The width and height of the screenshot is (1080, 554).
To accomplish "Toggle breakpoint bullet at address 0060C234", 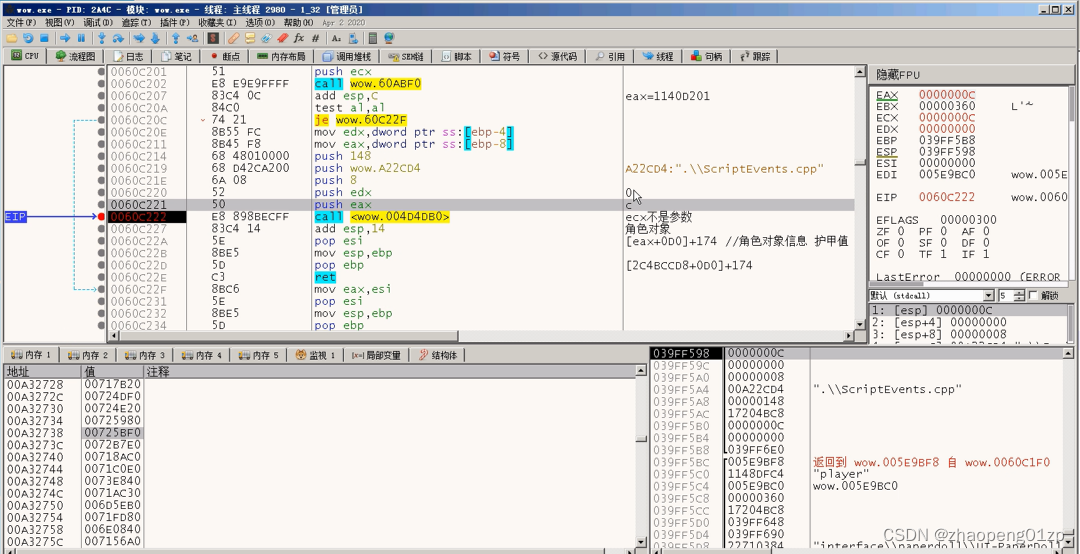I will 101,325.
